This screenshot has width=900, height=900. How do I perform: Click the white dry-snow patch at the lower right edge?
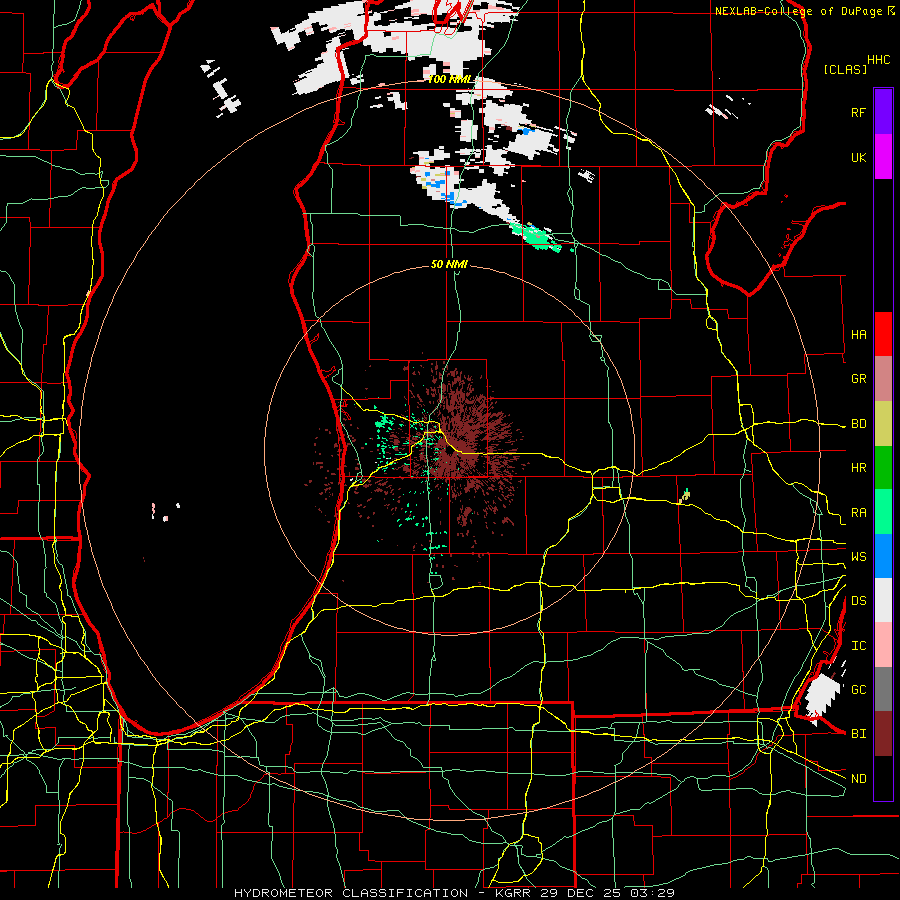[822, 697]
